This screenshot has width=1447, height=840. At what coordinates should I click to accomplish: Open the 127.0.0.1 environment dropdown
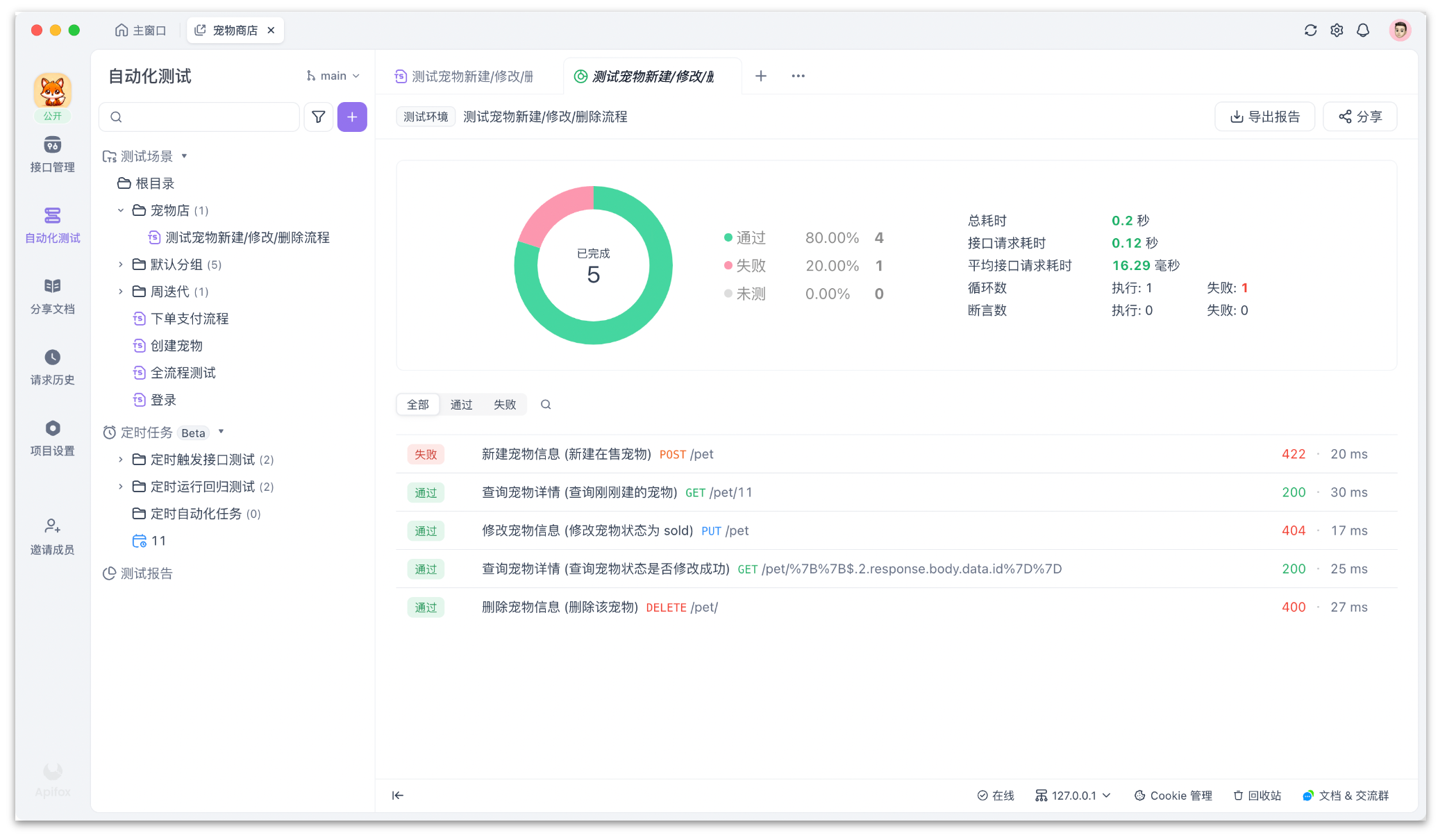1074,796
